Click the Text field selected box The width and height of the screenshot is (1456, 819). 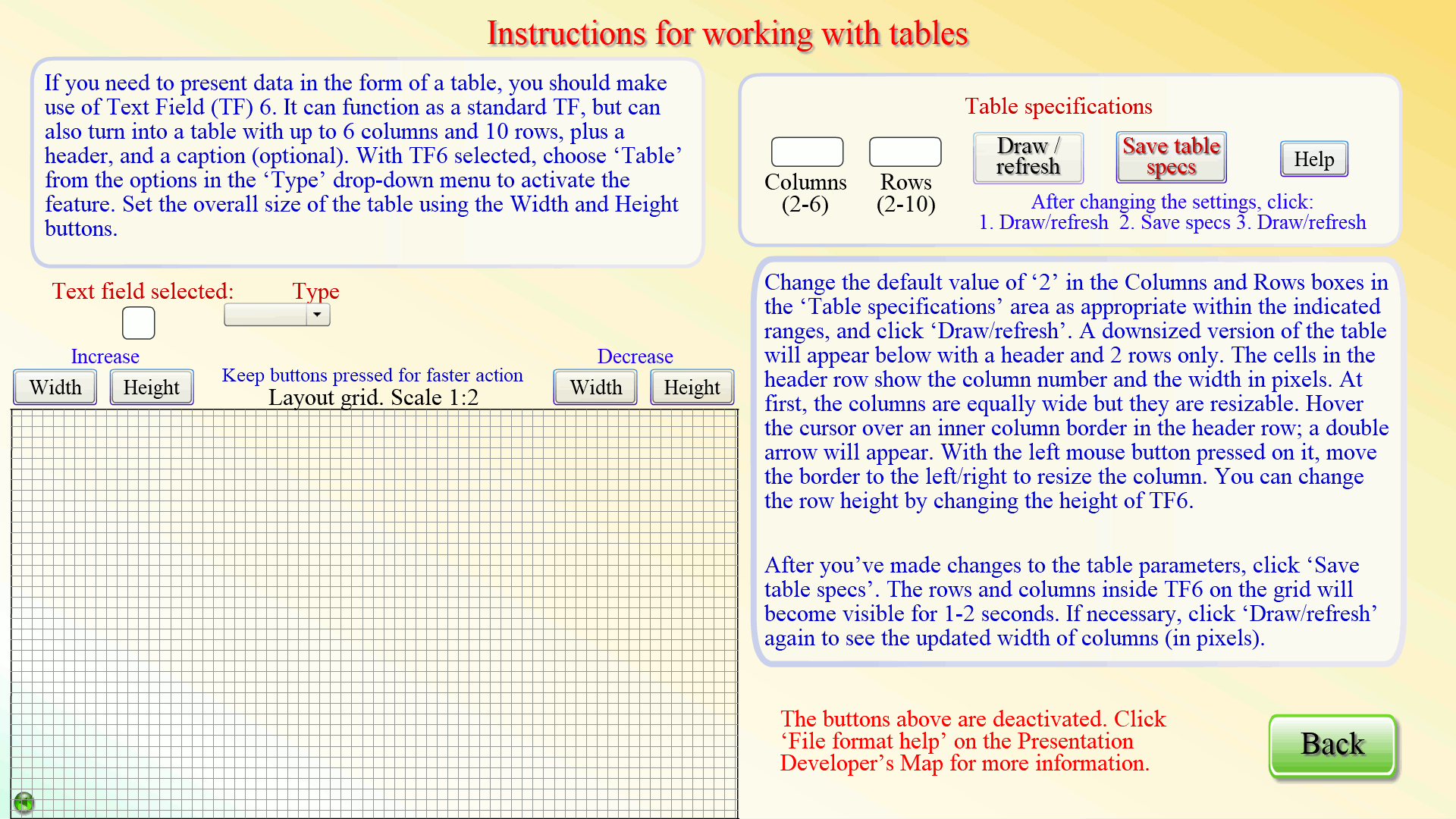coord(139,323)
